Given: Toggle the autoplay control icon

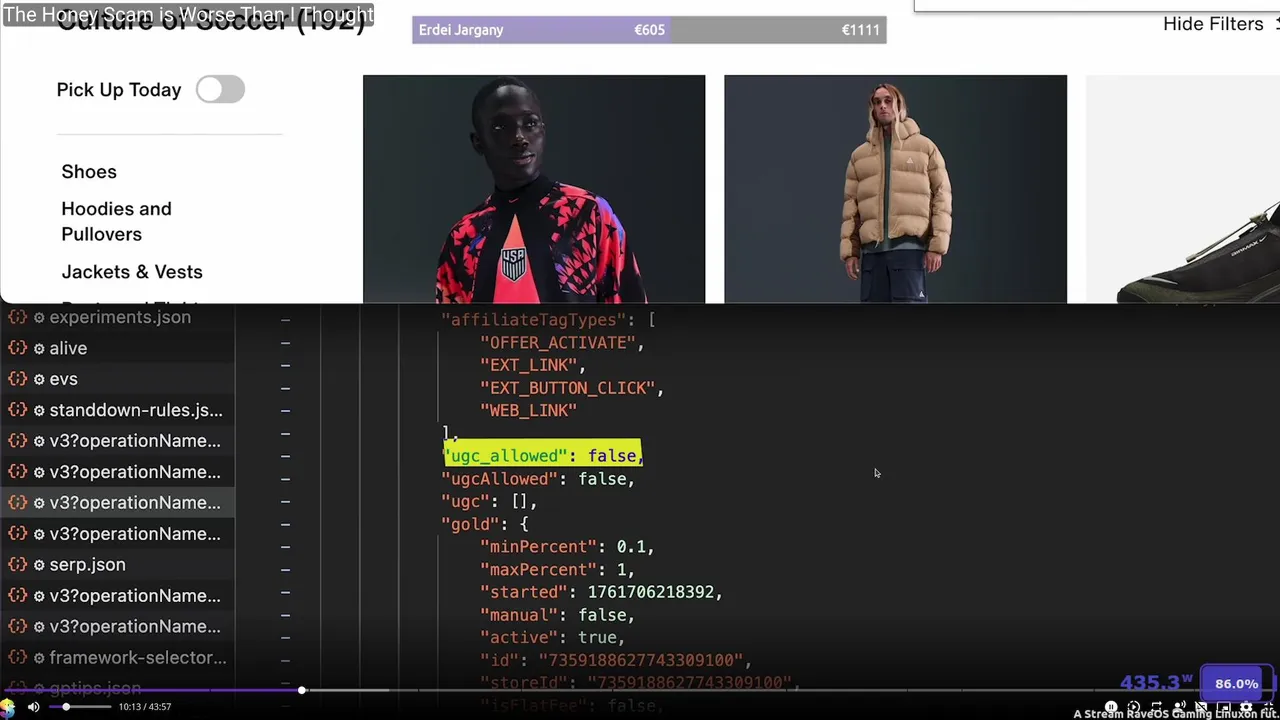Looking at the screenshot, I should click(1134, 707).
